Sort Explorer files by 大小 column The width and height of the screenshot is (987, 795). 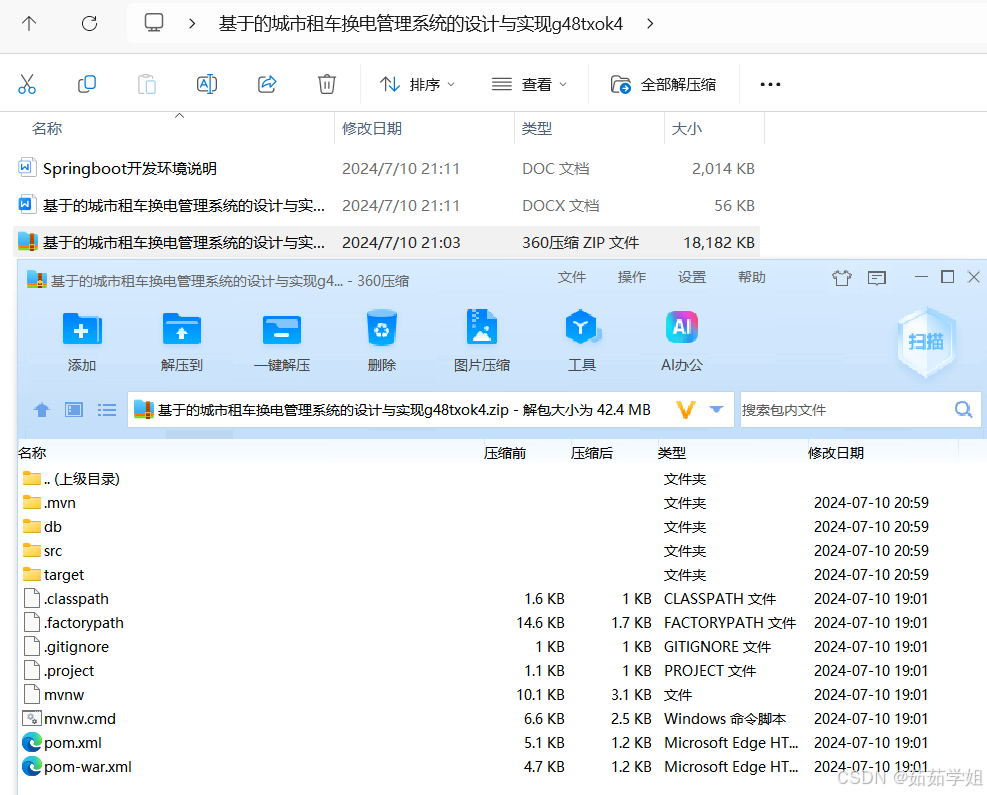click(x=687, y=128)
